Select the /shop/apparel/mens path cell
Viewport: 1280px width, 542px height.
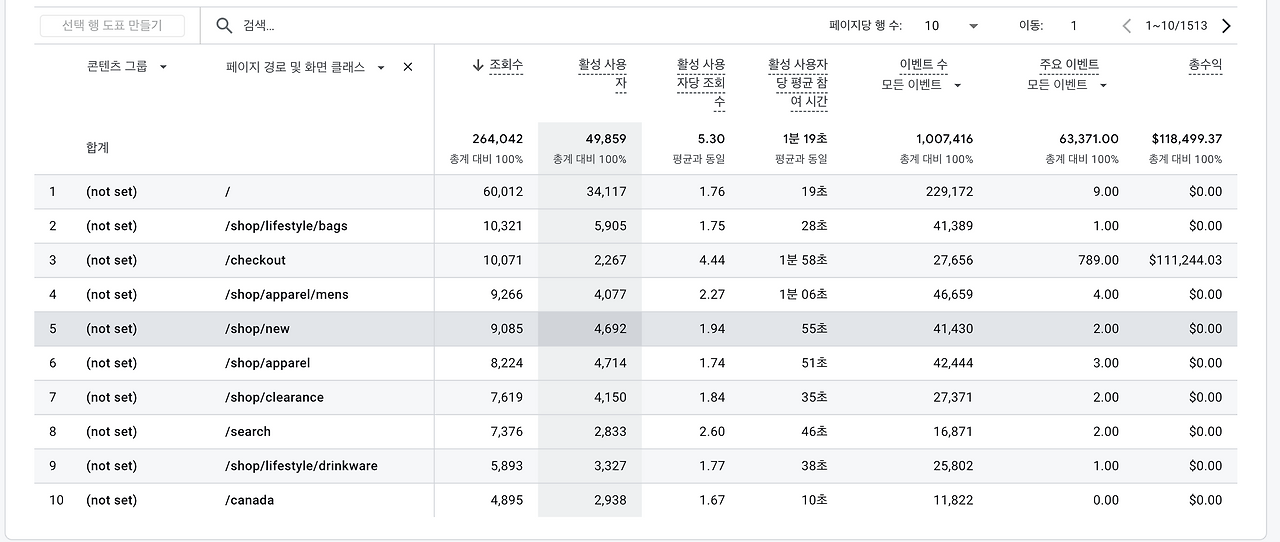(x=287, y=295)
